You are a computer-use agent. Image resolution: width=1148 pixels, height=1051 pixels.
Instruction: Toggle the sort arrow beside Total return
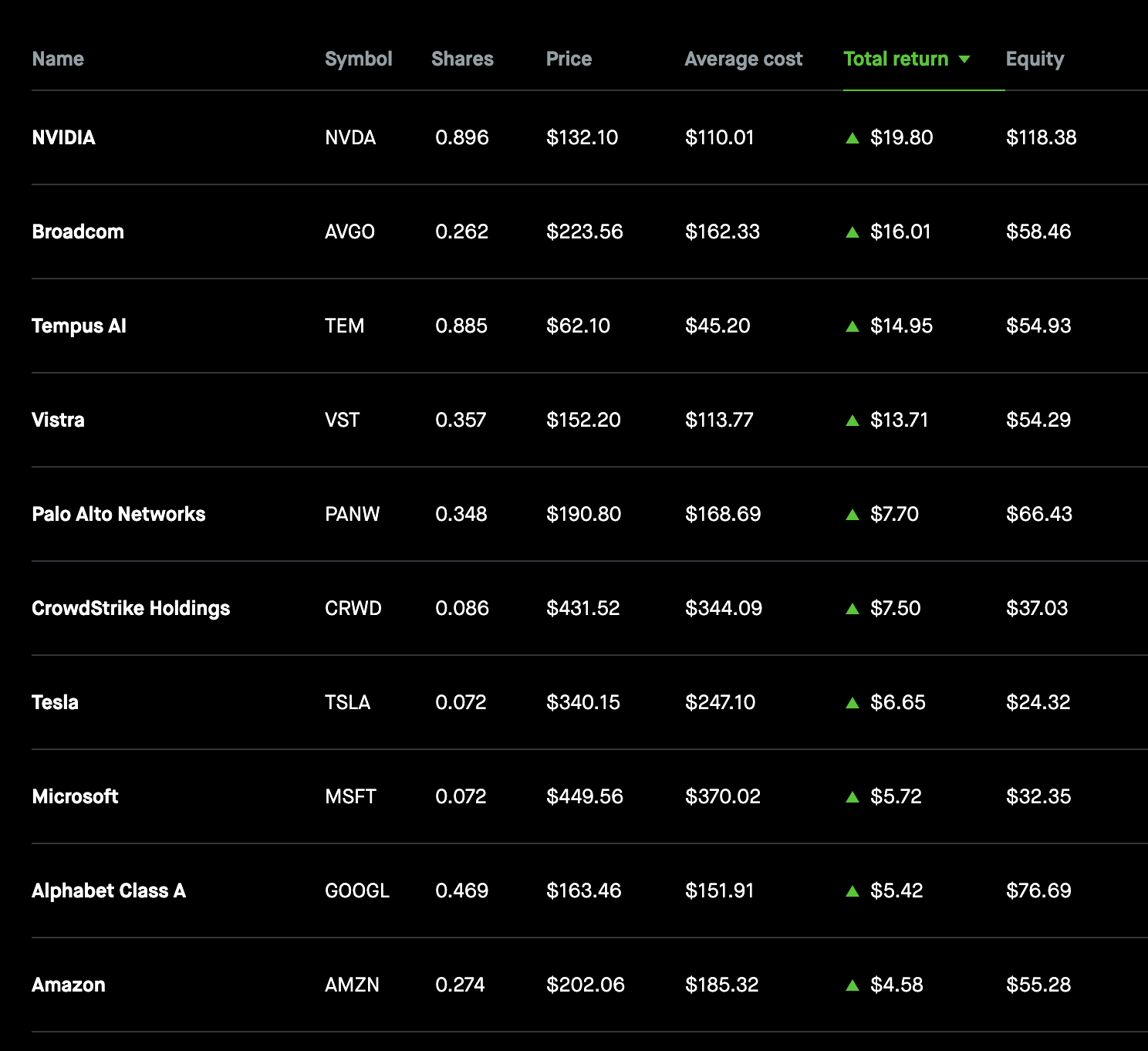[x=964, y=59]
